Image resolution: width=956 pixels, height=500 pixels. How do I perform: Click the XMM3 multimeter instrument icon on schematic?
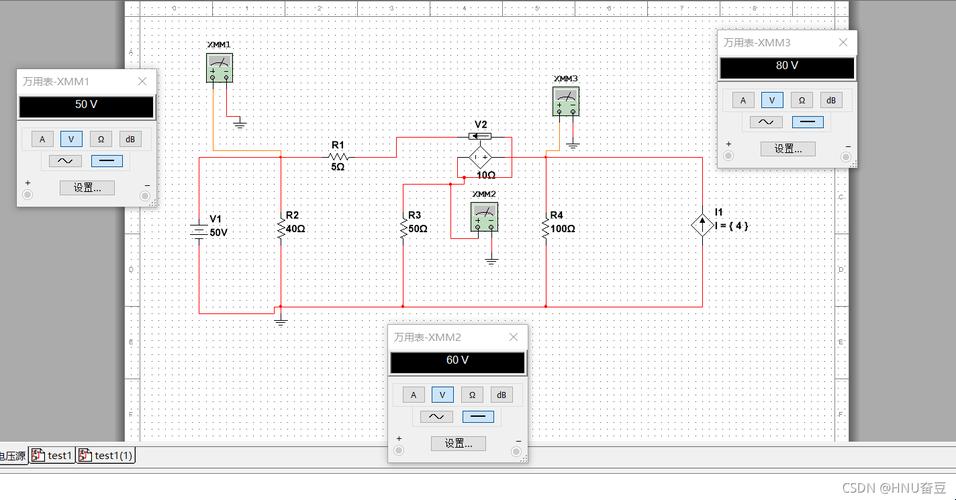coord(566,101)
